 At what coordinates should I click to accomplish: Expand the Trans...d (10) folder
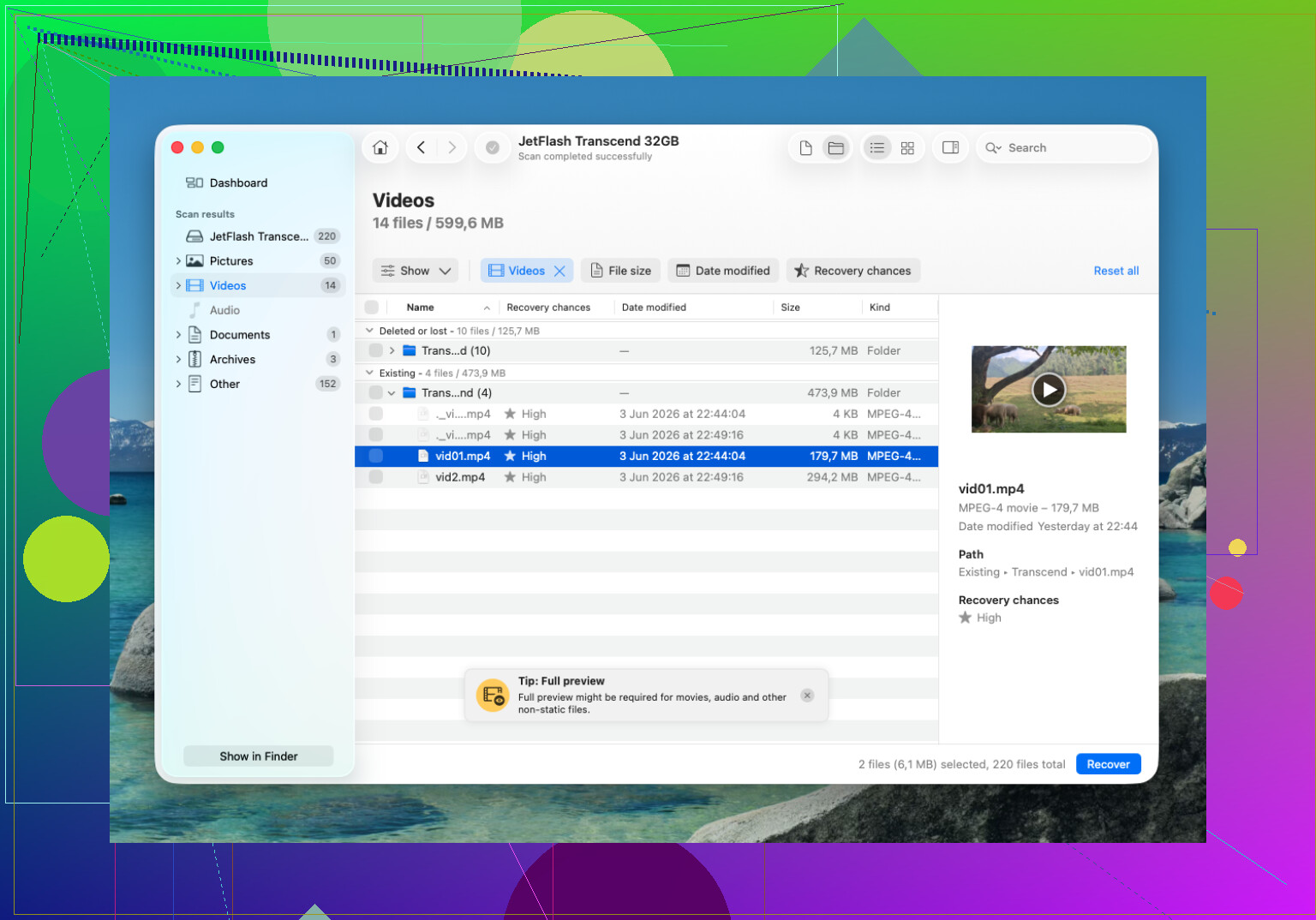point(392,350)
